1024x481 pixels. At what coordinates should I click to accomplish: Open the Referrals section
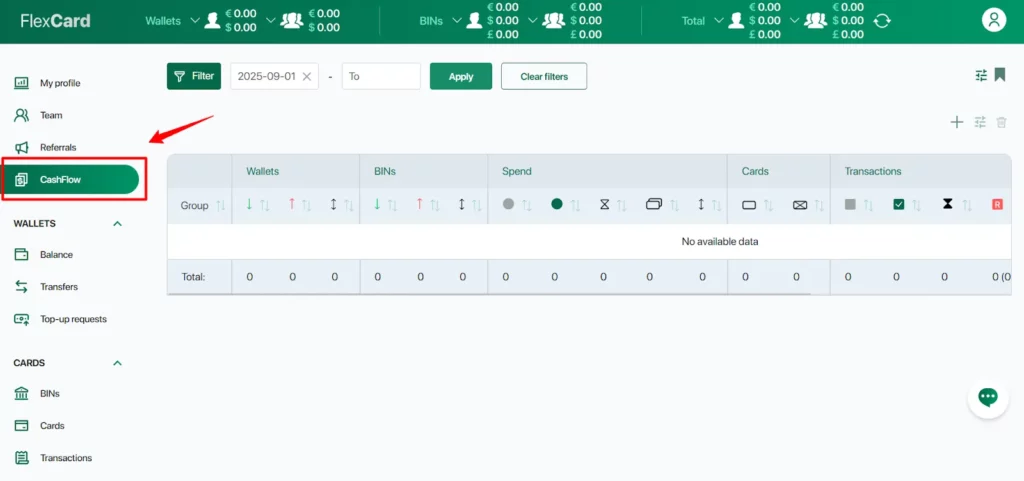coord(58,147)
